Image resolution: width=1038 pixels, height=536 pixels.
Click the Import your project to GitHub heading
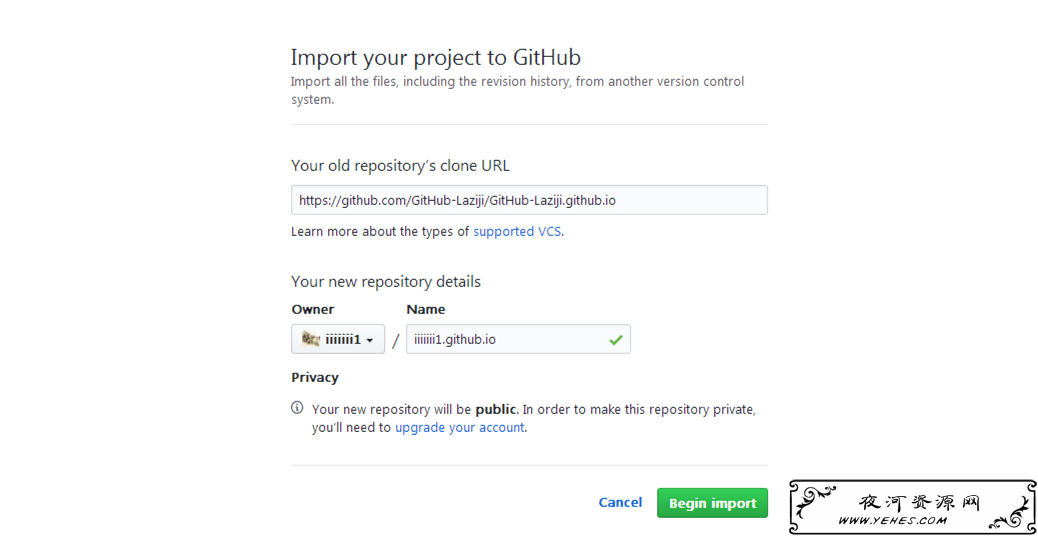pos(436,58)
